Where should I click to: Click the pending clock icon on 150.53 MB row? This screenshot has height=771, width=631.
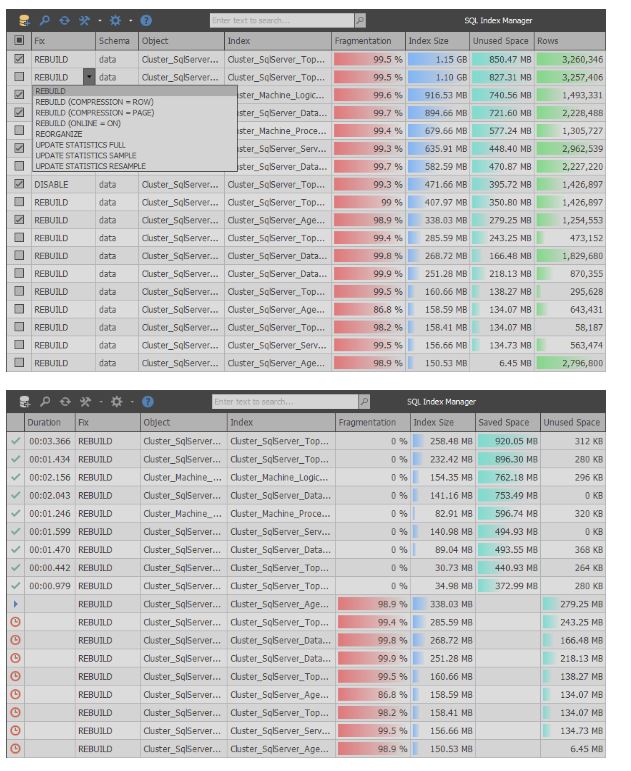[x=16, y=749]
